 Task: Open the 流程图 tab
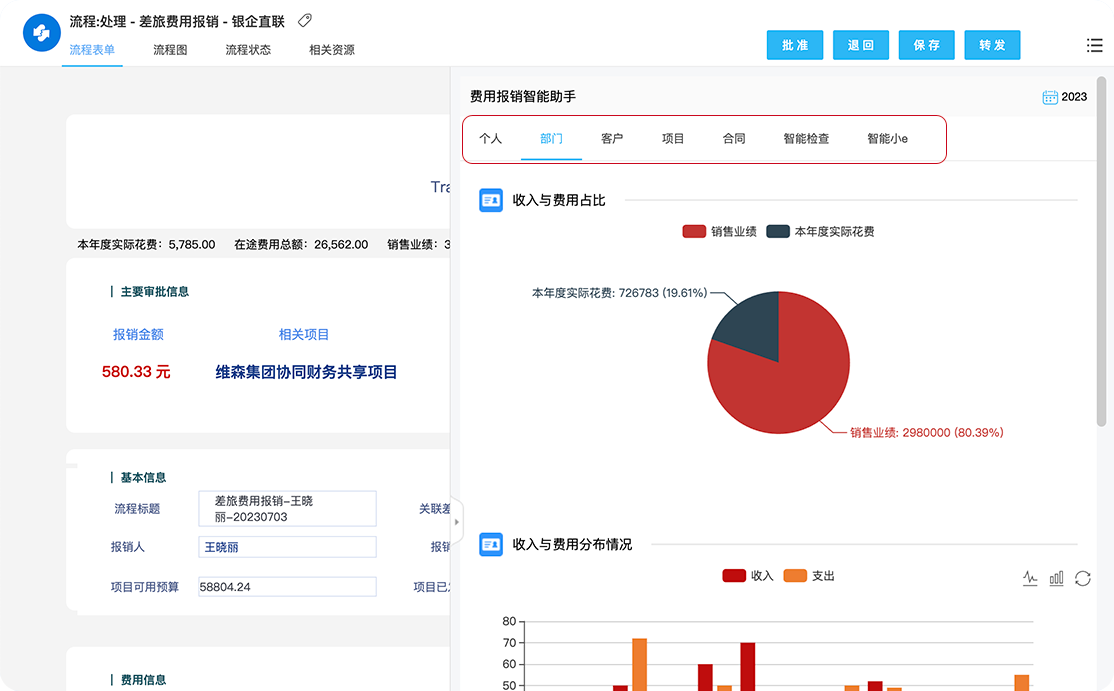point(170,50)
